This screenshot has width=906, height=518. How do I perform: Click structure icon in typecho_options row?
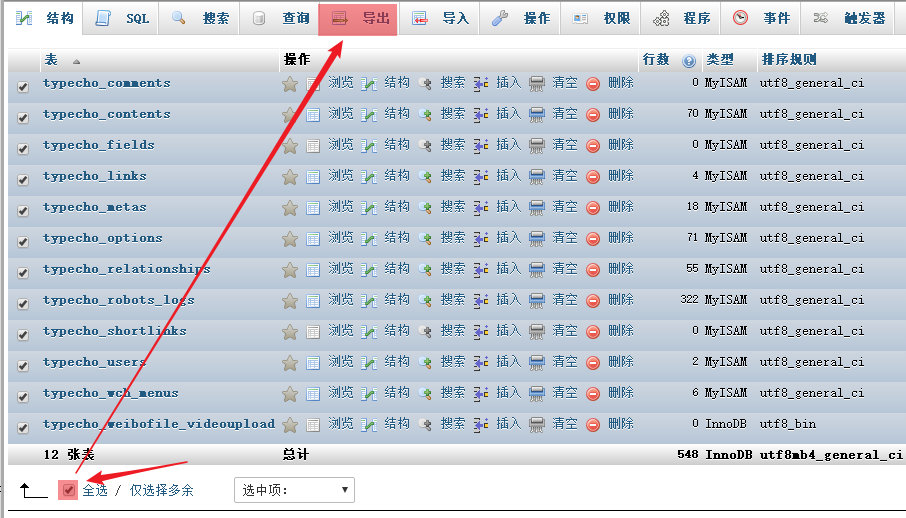(369, 239)
